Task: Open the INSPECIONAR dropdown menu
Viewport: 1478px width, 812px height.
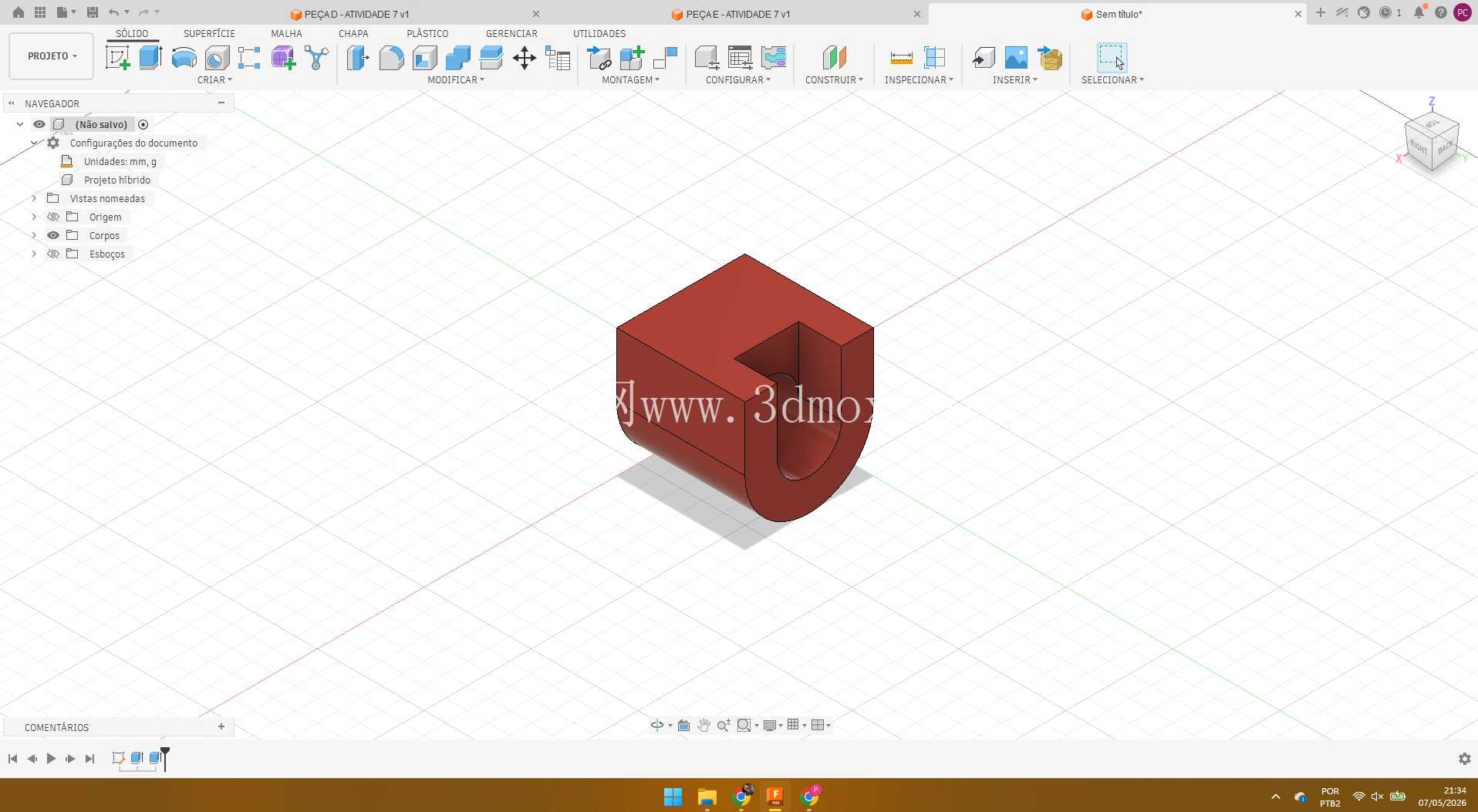Action: point(919,80)
